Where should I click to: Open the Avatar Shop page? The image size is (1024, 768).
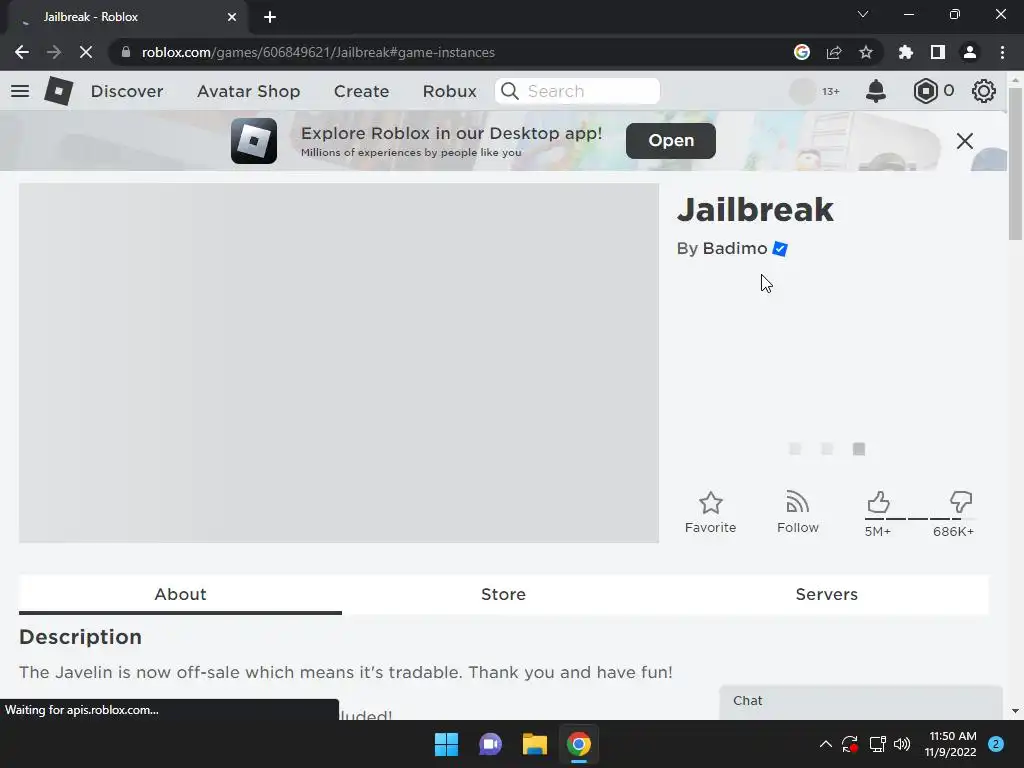(x=249, y=91)
